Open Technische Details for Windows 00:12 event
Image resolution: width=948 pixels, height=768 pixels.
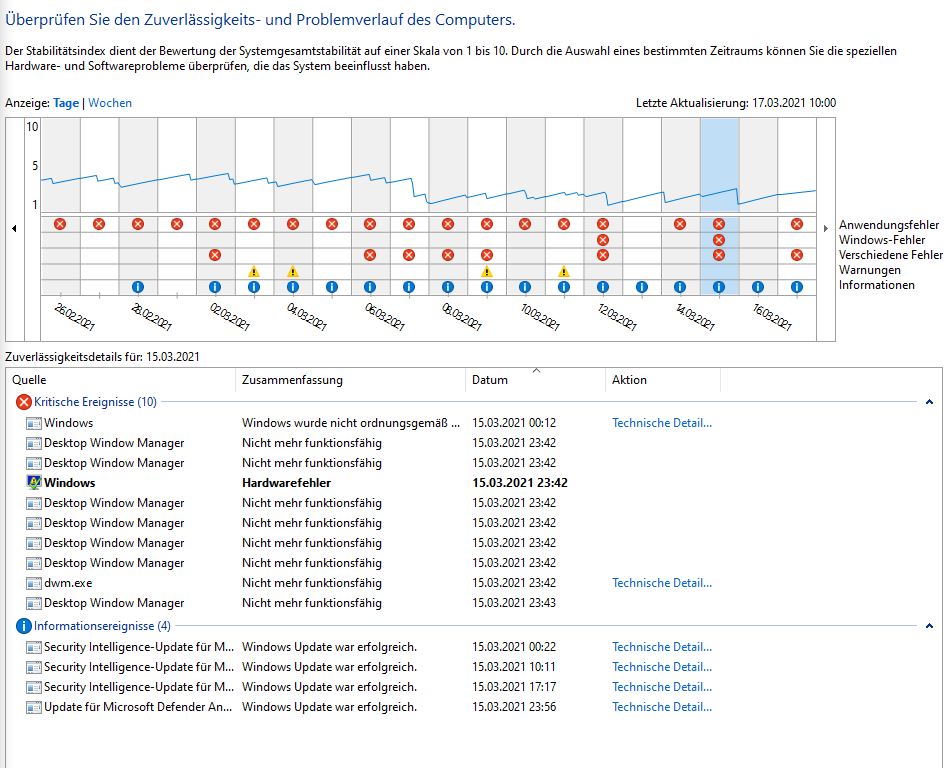coord(662,423)
